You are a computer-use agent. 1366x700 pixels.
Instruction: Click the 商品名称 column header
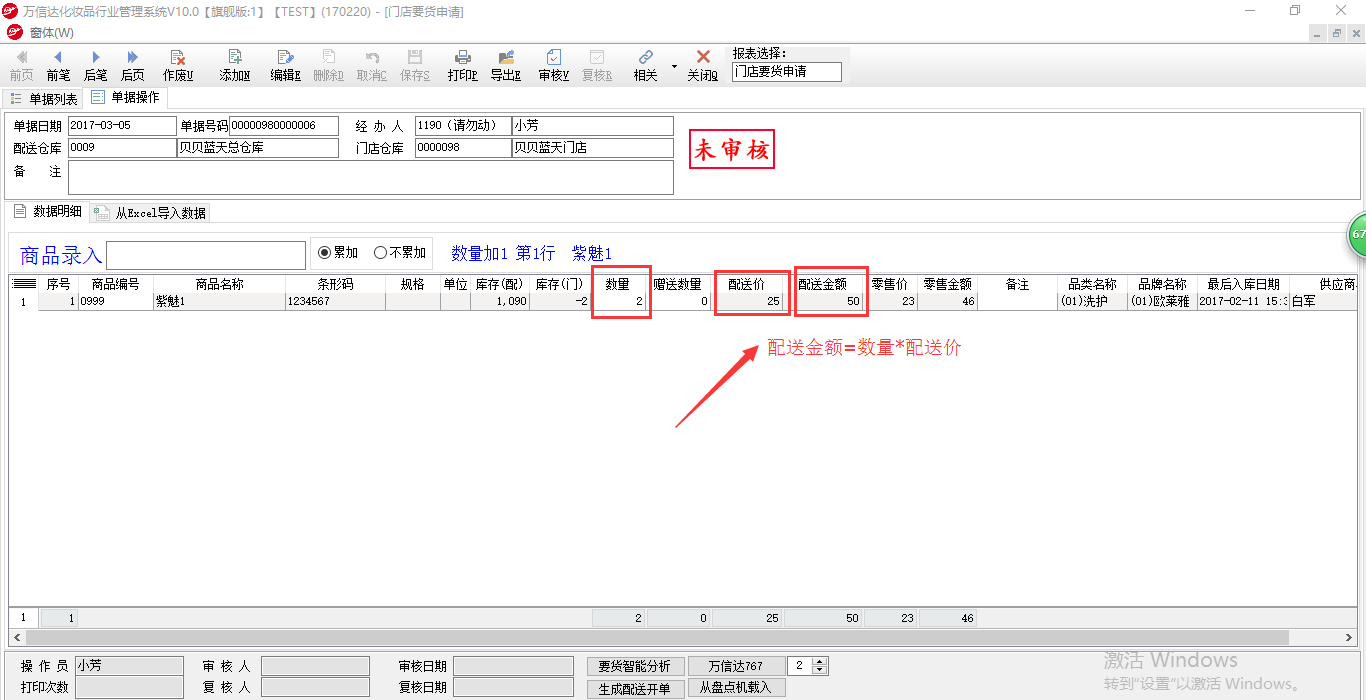(219, 285)
